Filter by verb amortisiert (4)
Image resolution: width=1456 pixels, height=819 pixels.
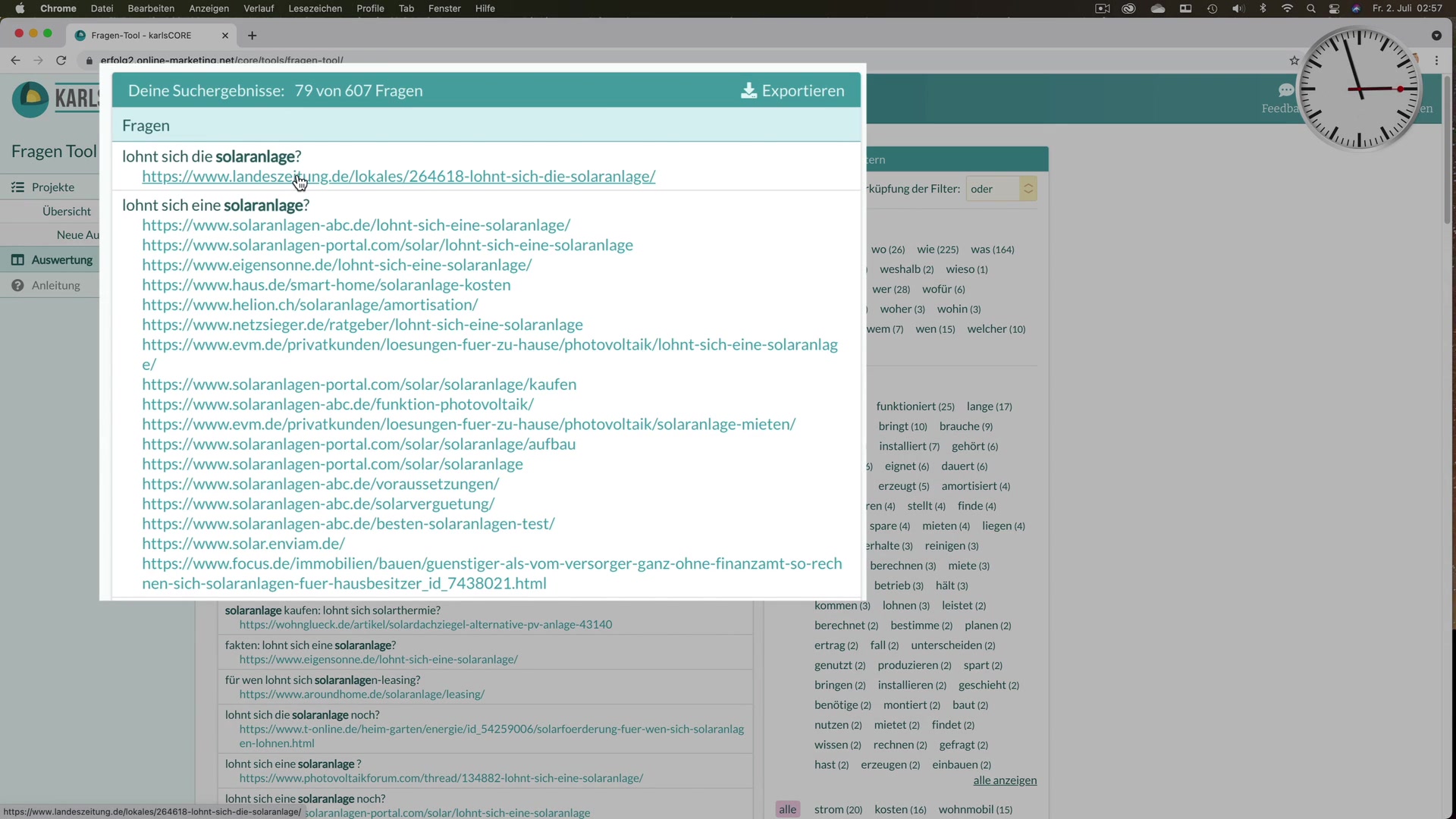pos(975,486)
